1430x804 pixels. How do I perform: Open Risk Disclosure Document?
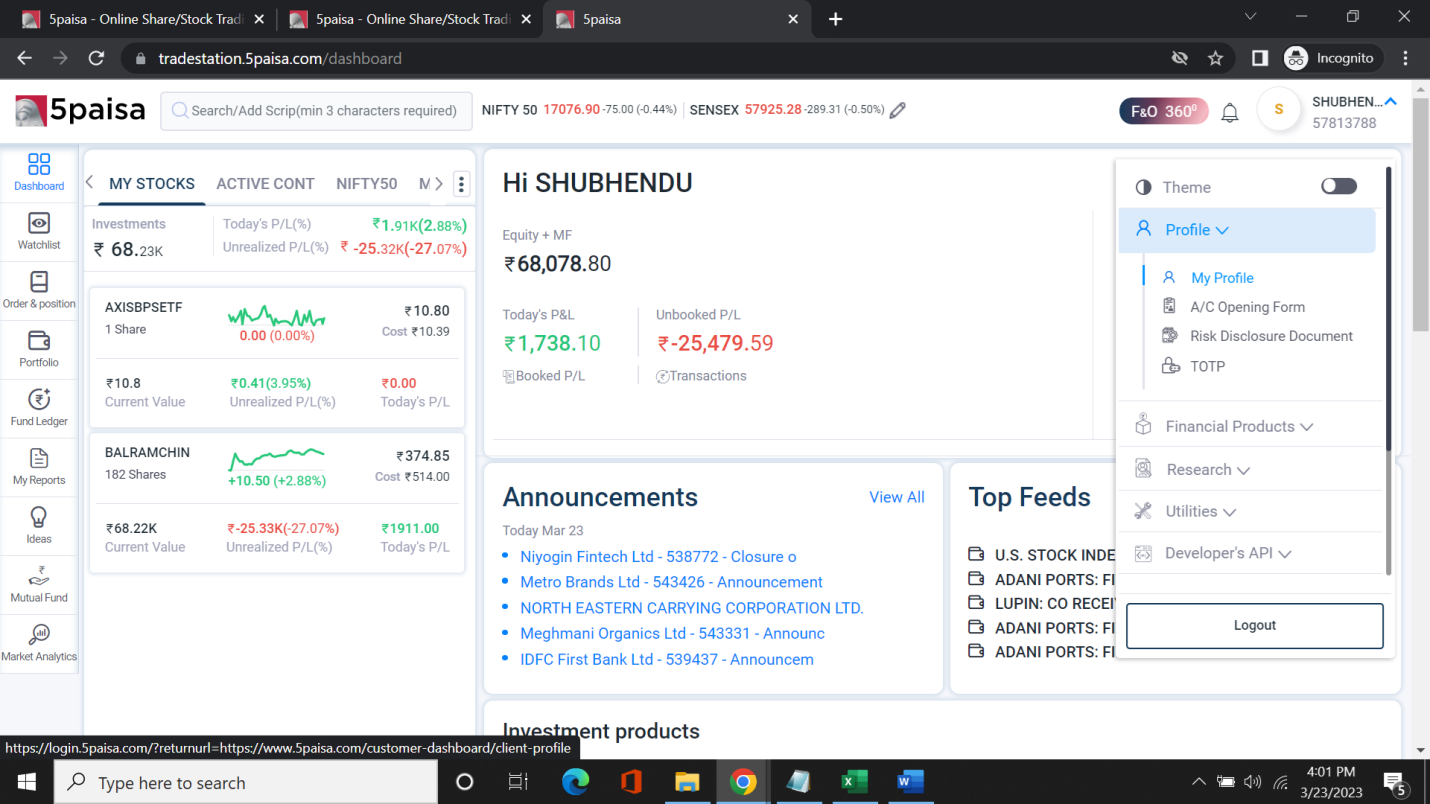[1271, 336]
